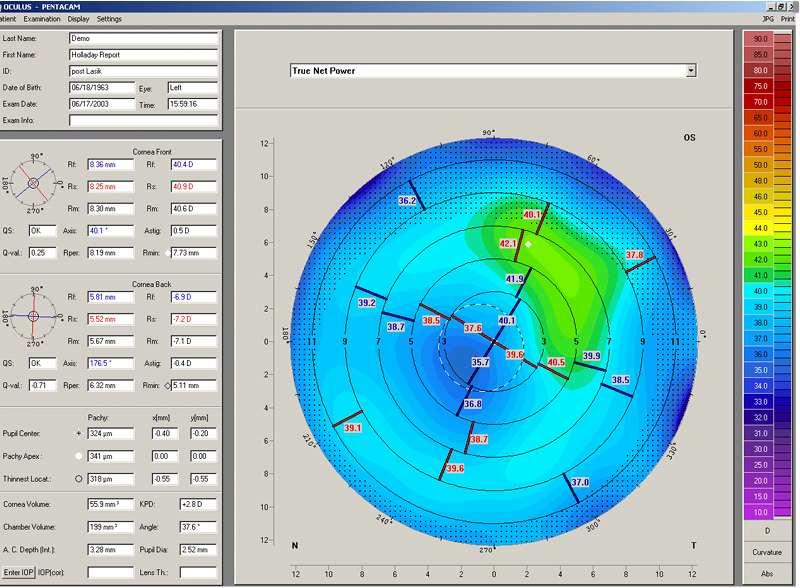Click the Curvature label under color scale

pyautogui.click(x=767, y=552)
